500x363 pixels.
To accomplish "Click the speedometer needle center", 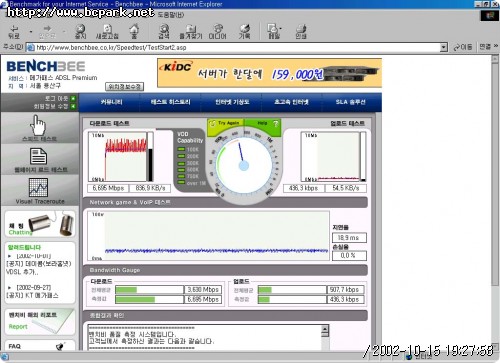I will (x=244, y=165).
